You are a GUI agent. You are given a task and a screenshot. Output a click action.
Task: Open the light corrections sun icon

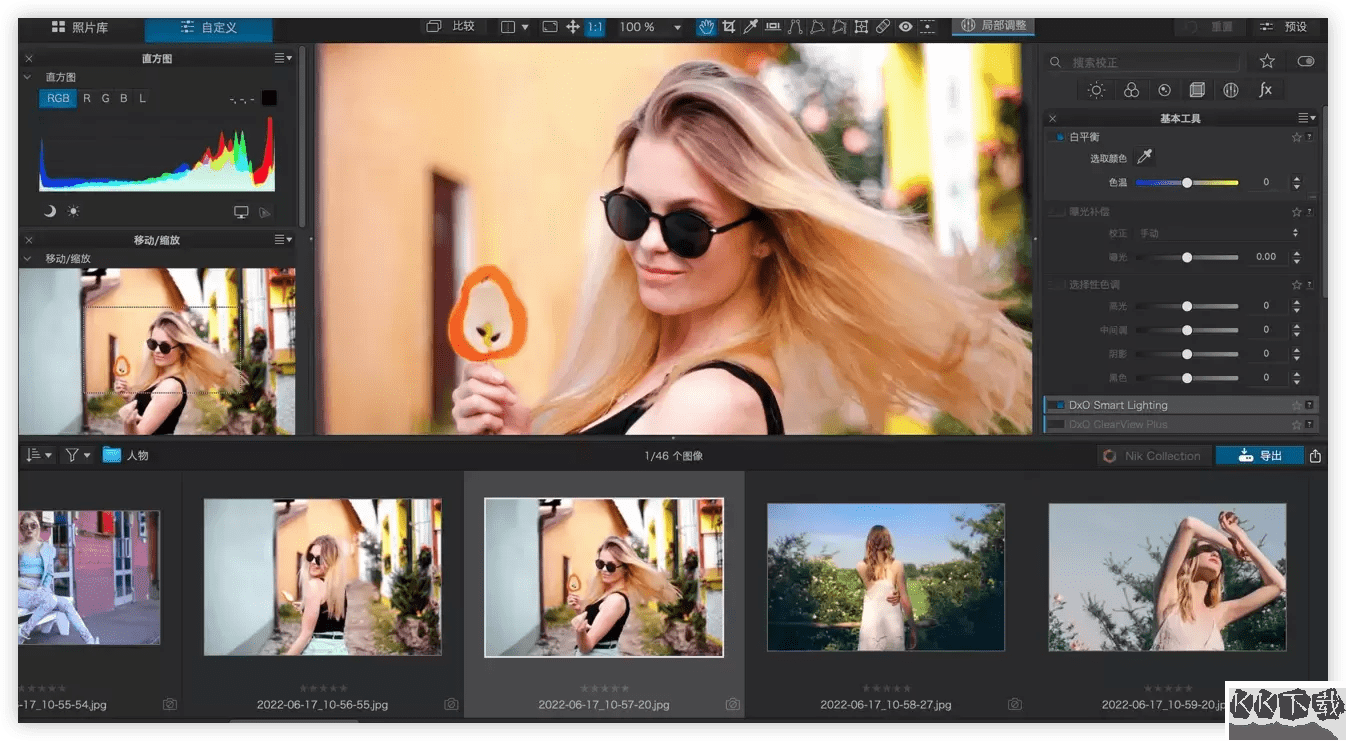[1096, 90]
